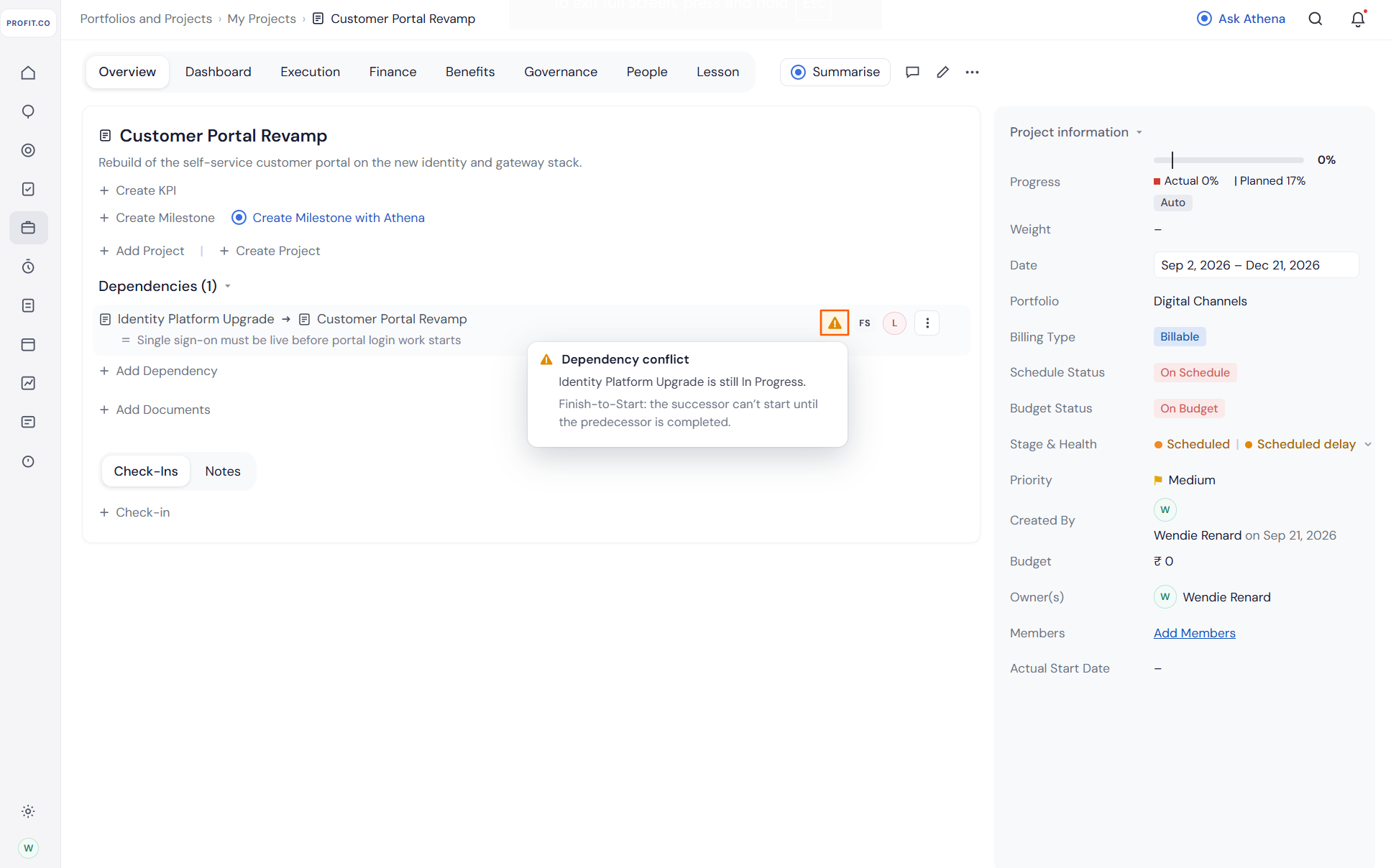Viewport: 1391px width, 868px height.
Task: Select the Notes tab
Action: tap(223, 471)
